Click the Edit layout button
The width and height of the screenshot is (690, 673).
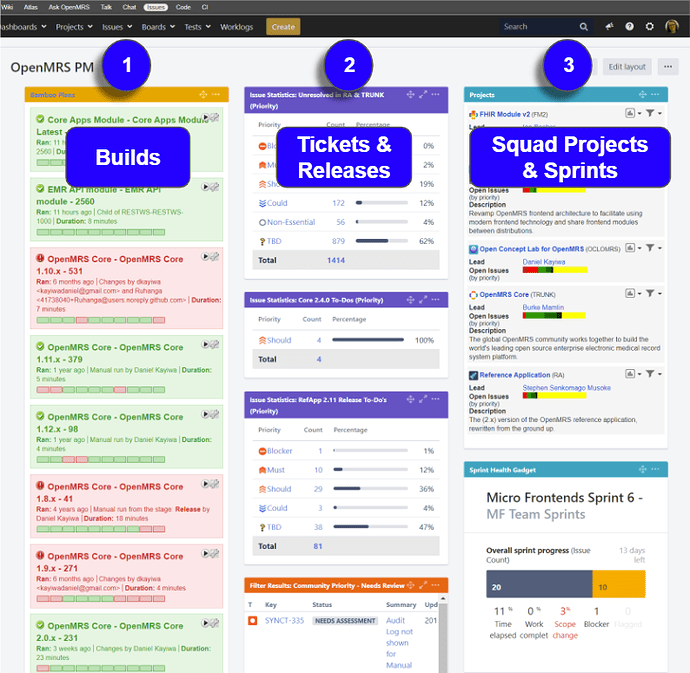click(x=627, y=67)
